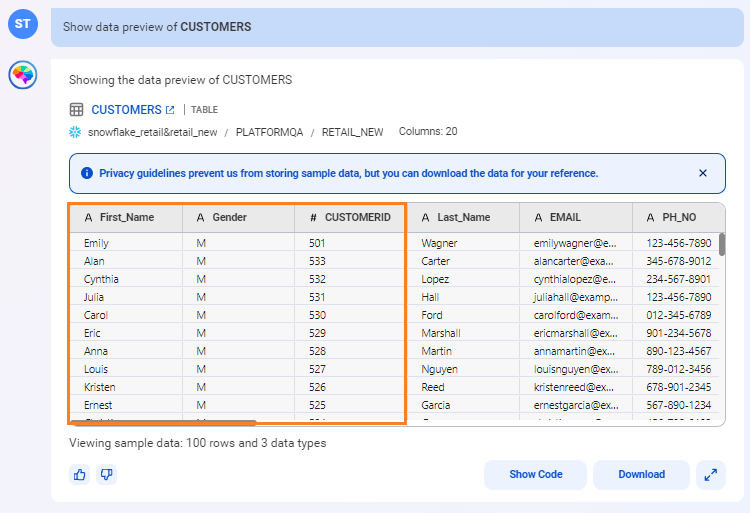Screen dimensions: 750x513
Task: Click the cell containing Anna
Action: click(126, 351)
